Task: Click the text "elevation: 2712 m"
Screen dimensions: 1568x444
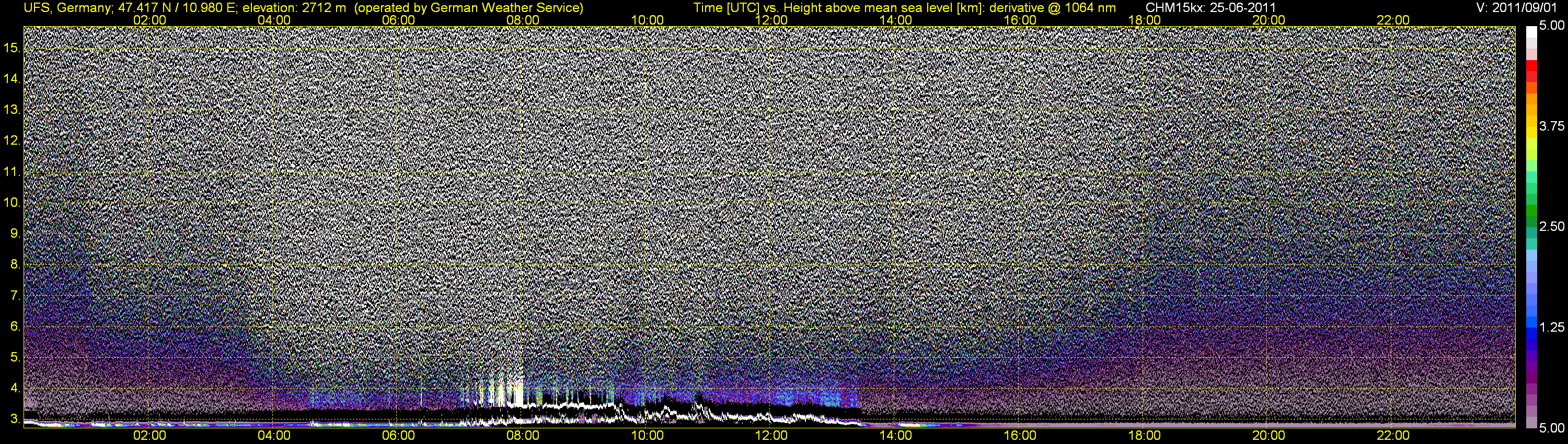Action: click(x=294, y=7)
